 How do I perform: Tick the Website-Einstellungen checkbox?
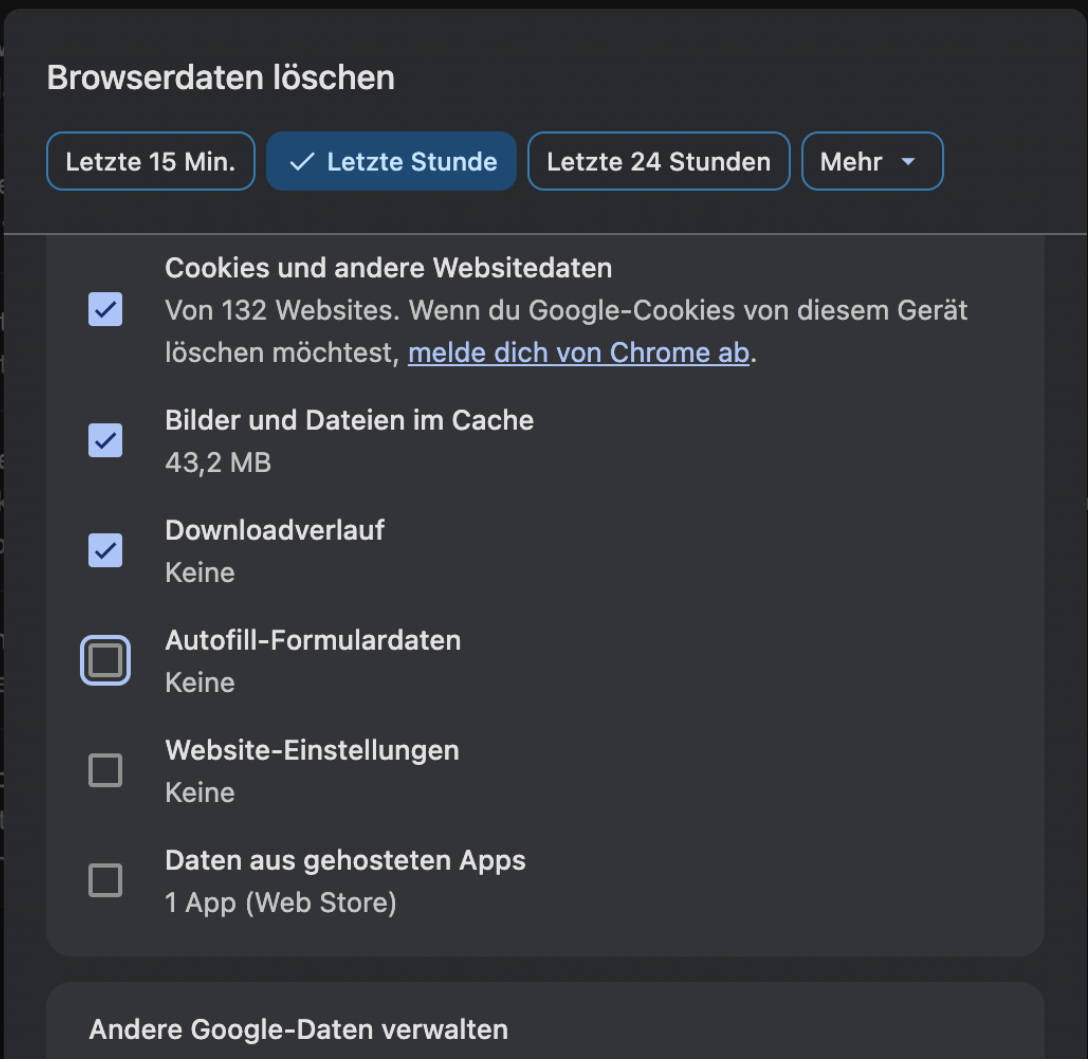pyautogui.click(x=105, y=771)
